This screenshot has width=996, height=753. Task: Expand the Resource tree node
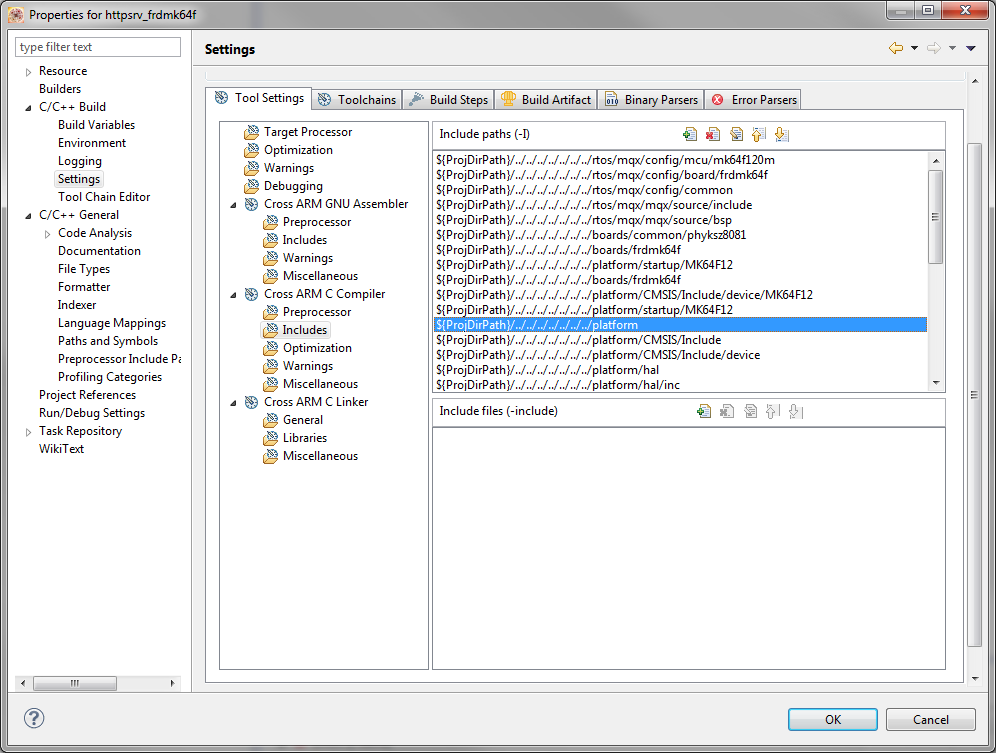click(28, 72)
